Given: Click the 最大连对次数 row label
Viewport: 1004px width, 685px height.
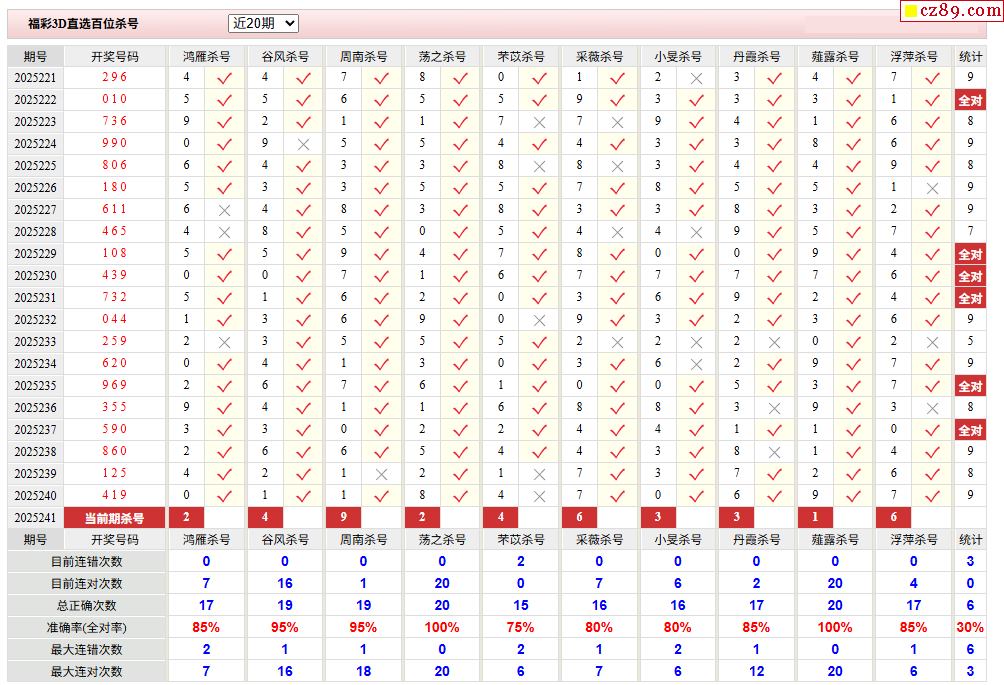Looking at the screenshot, I should pos(86,672).
